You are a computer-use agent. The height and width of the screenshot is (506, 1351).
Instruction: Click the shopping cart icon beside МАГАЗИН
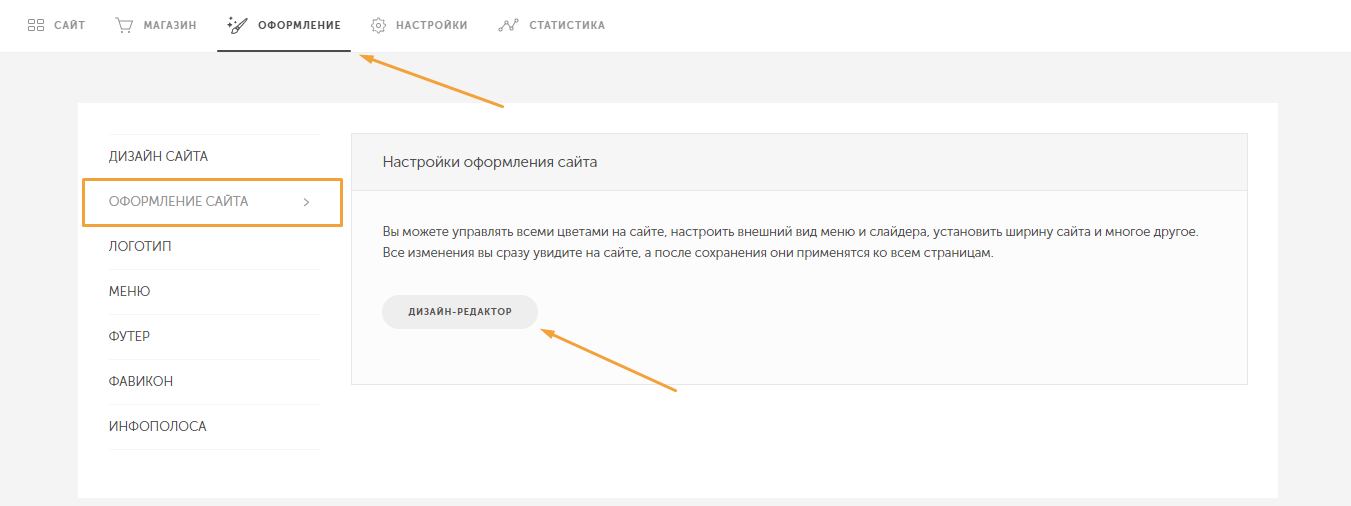click(125, 25)
